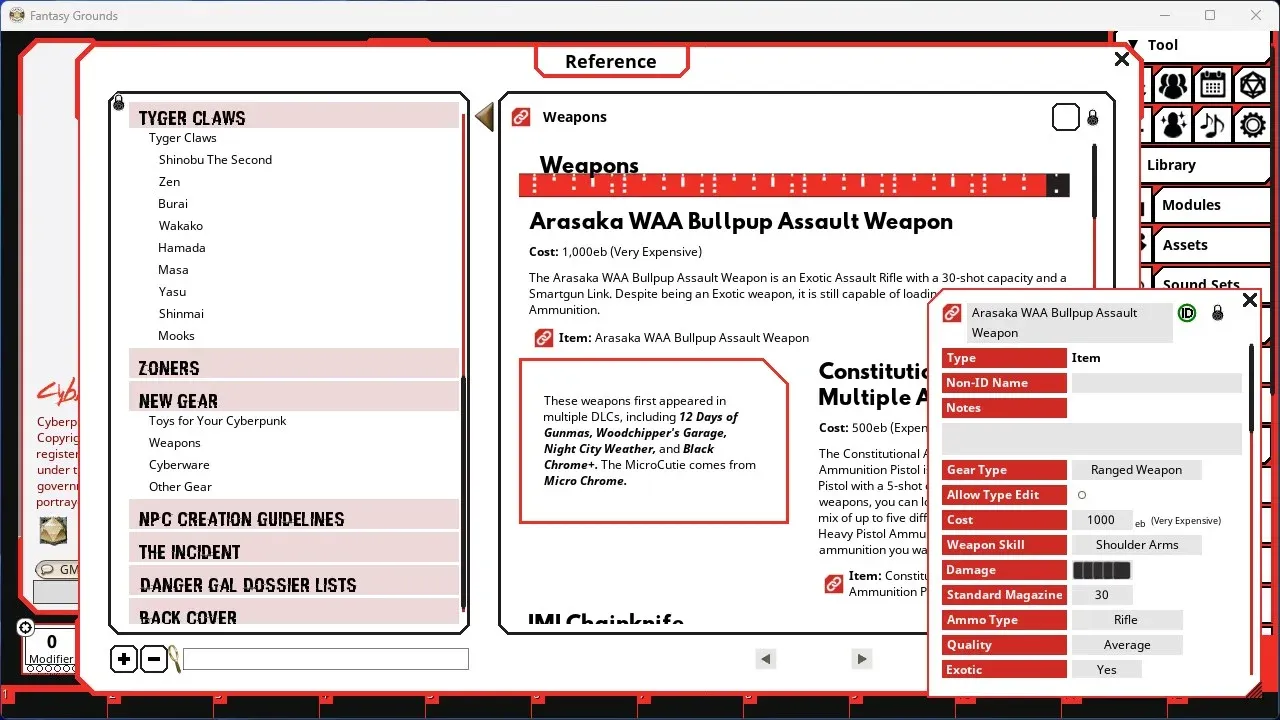This screenshot has height=720, width=1280.
Task: Open the Other Gear index entry
Action: [x=180, y=487]
